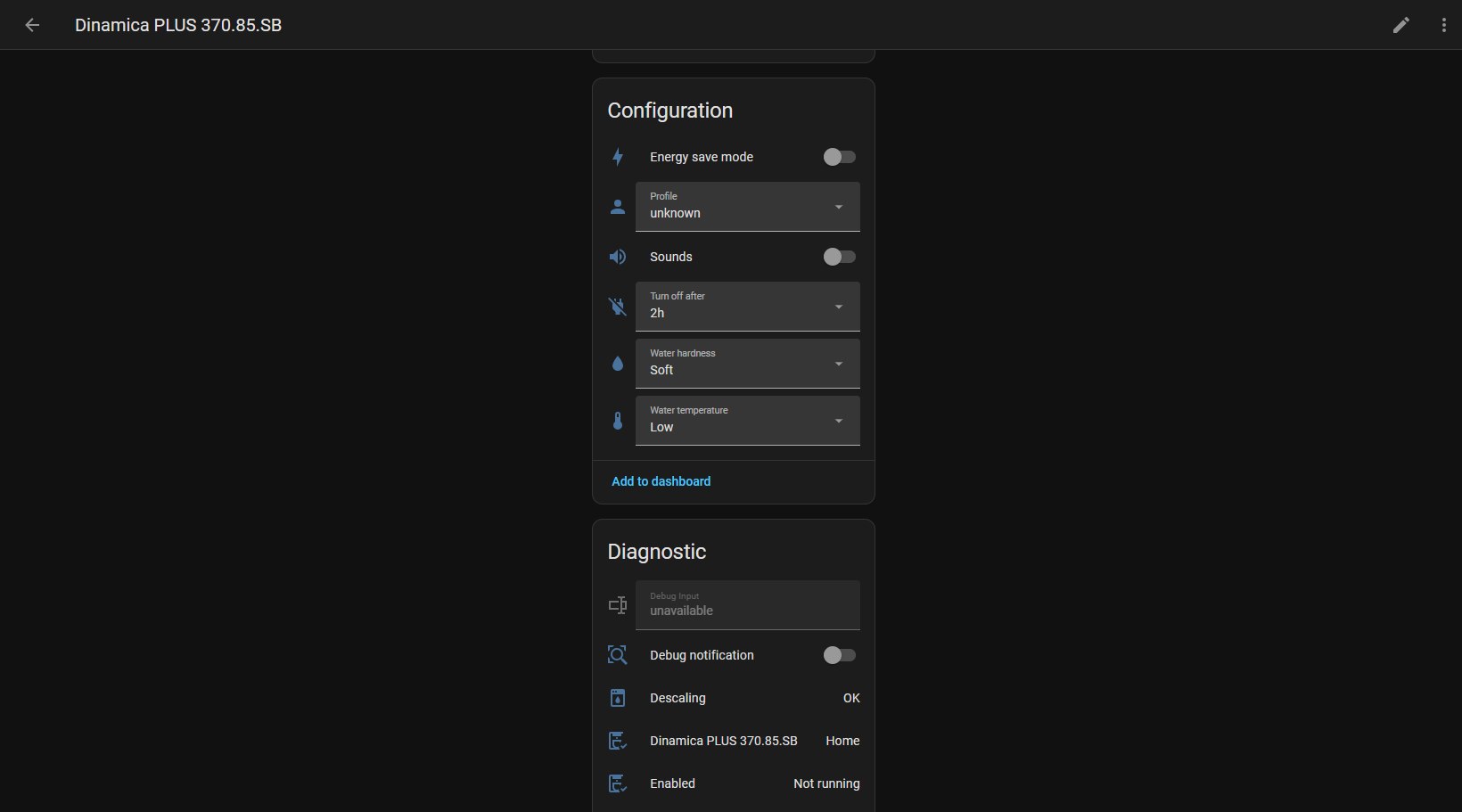This screenshot has width=1462, height=812.
Task: Click the lightning bolt energy save icon
Action: 618,157
